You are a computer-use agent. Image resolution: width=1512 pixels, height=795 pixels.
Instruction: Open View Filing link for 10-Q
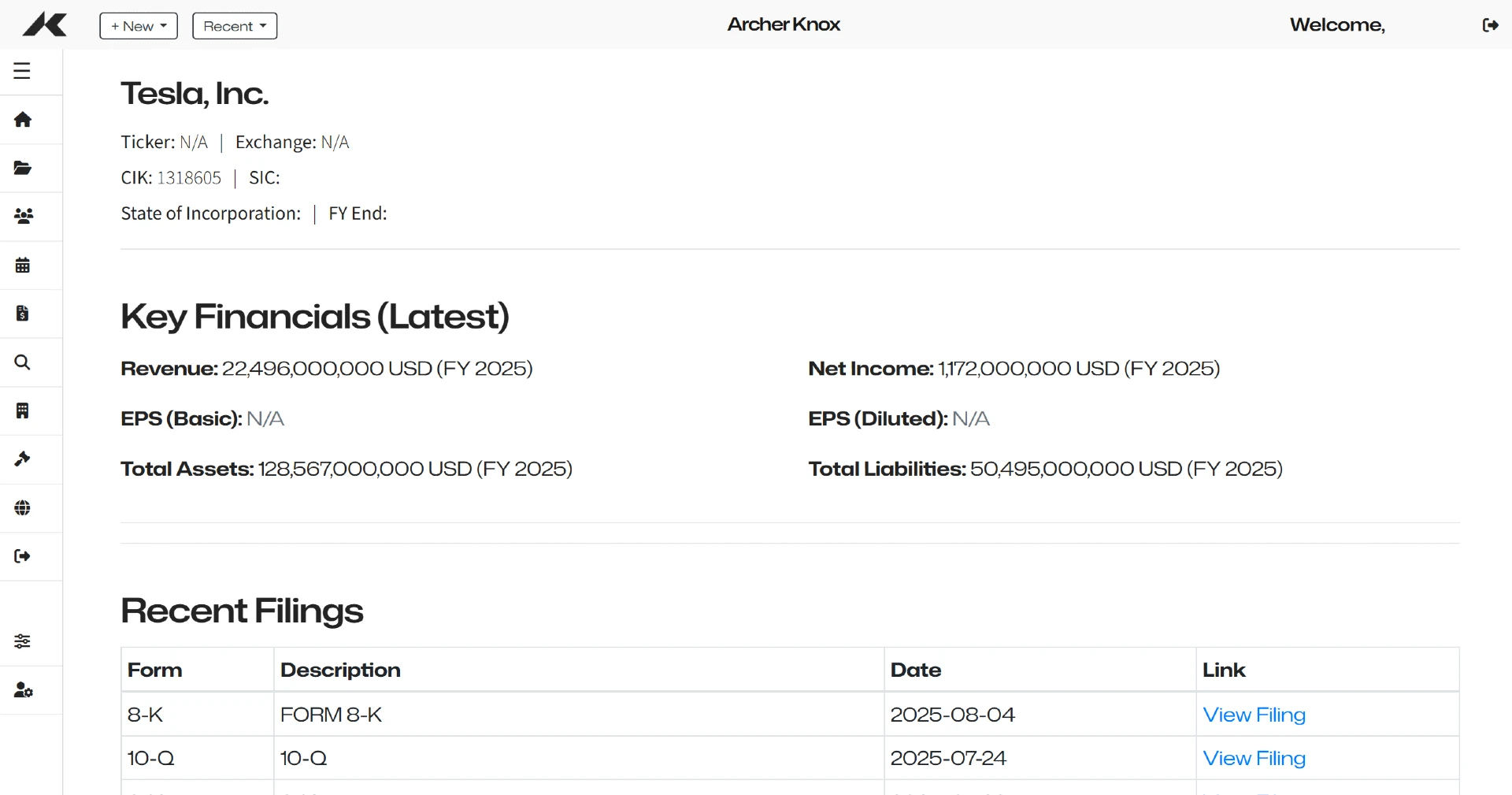tap(1254, 758)
